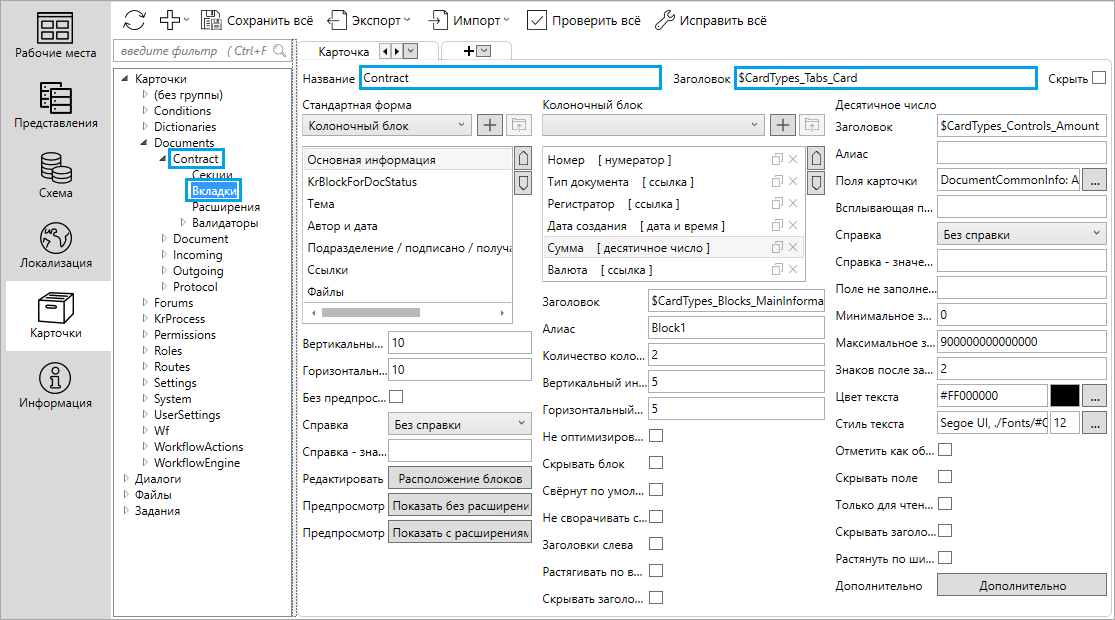Expand the Incoming tree node
This screenshot has height=620, width=1115.
pos(164,255)
